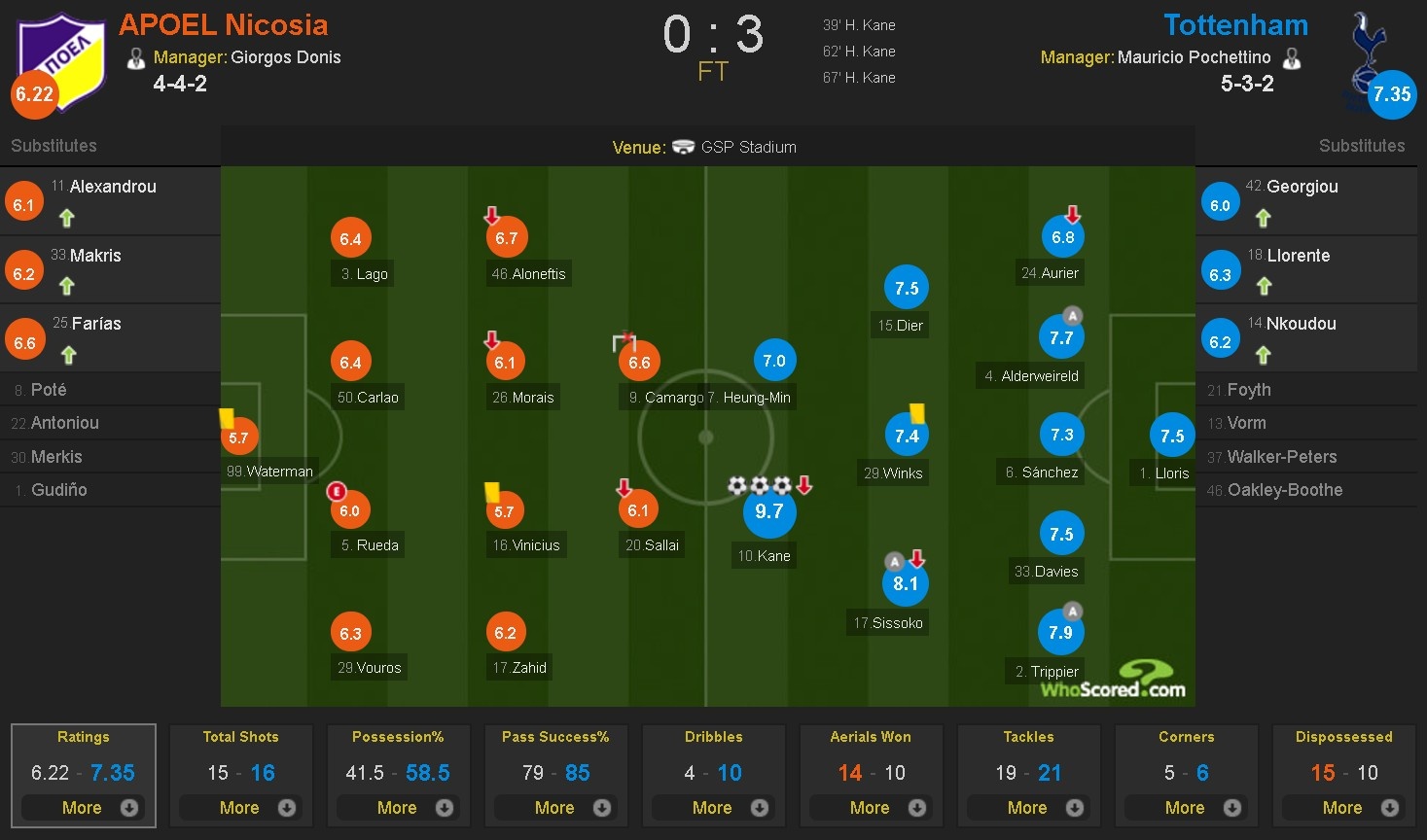
Task: Click the manager icon beside Mauricio Pochettino
Action: click(x=1293, y=58)
